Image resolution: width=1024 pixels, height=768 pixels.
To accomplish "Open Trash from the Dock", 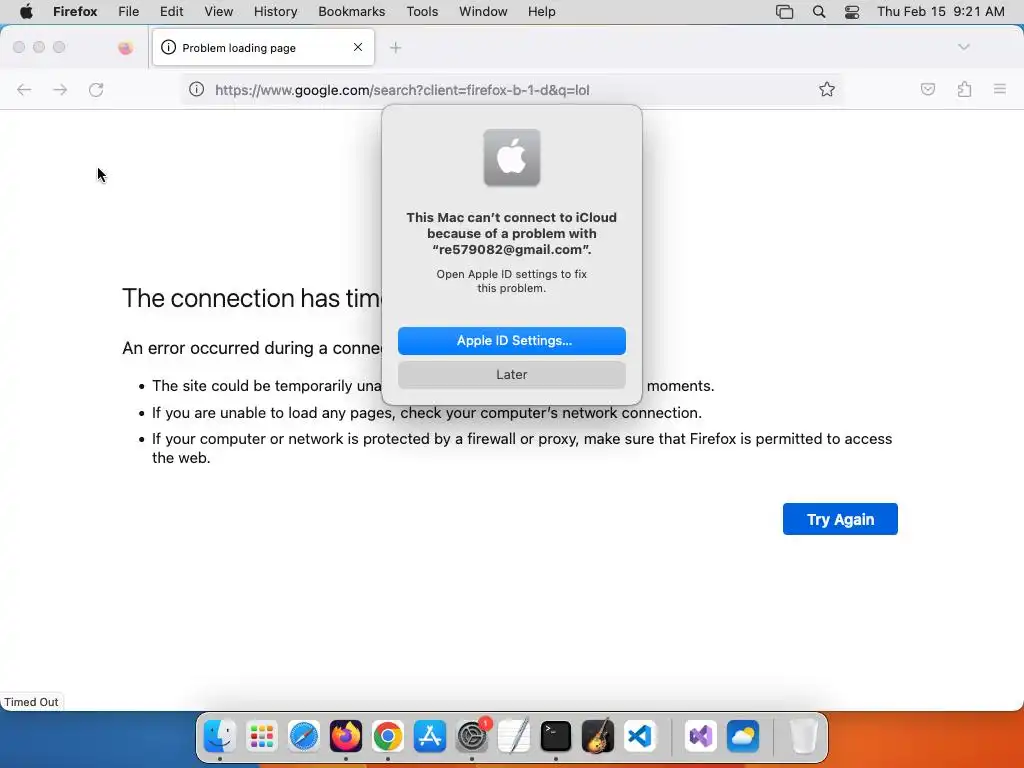I will (804, 736).
